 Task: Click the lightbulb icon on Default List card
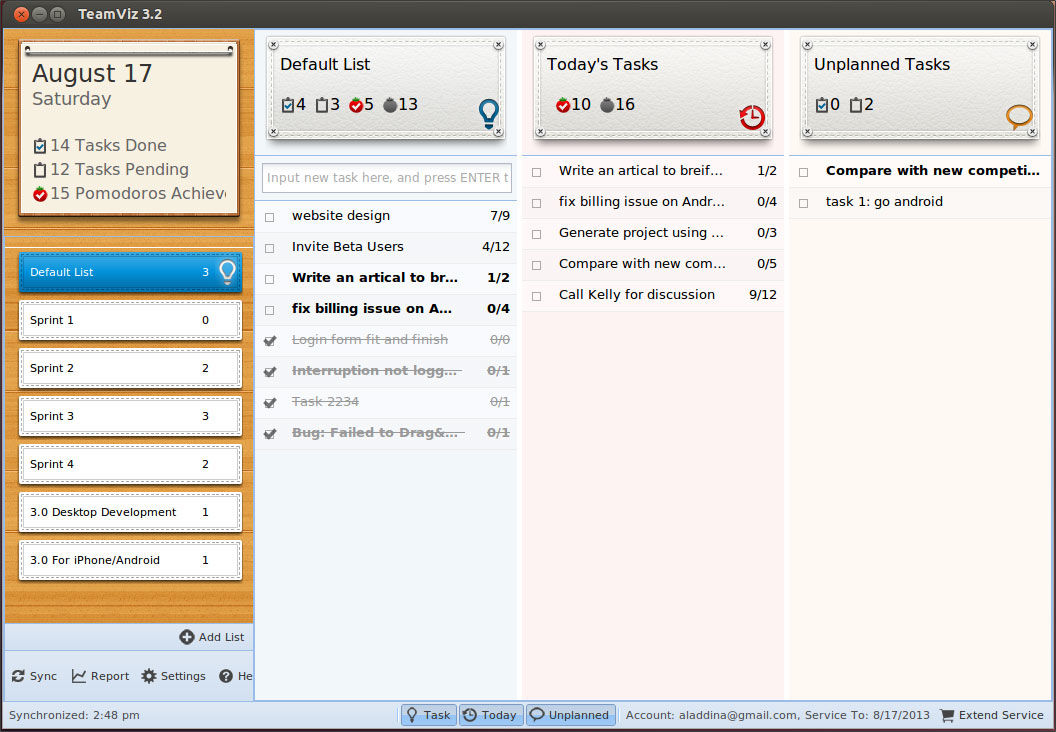(488, 113)
